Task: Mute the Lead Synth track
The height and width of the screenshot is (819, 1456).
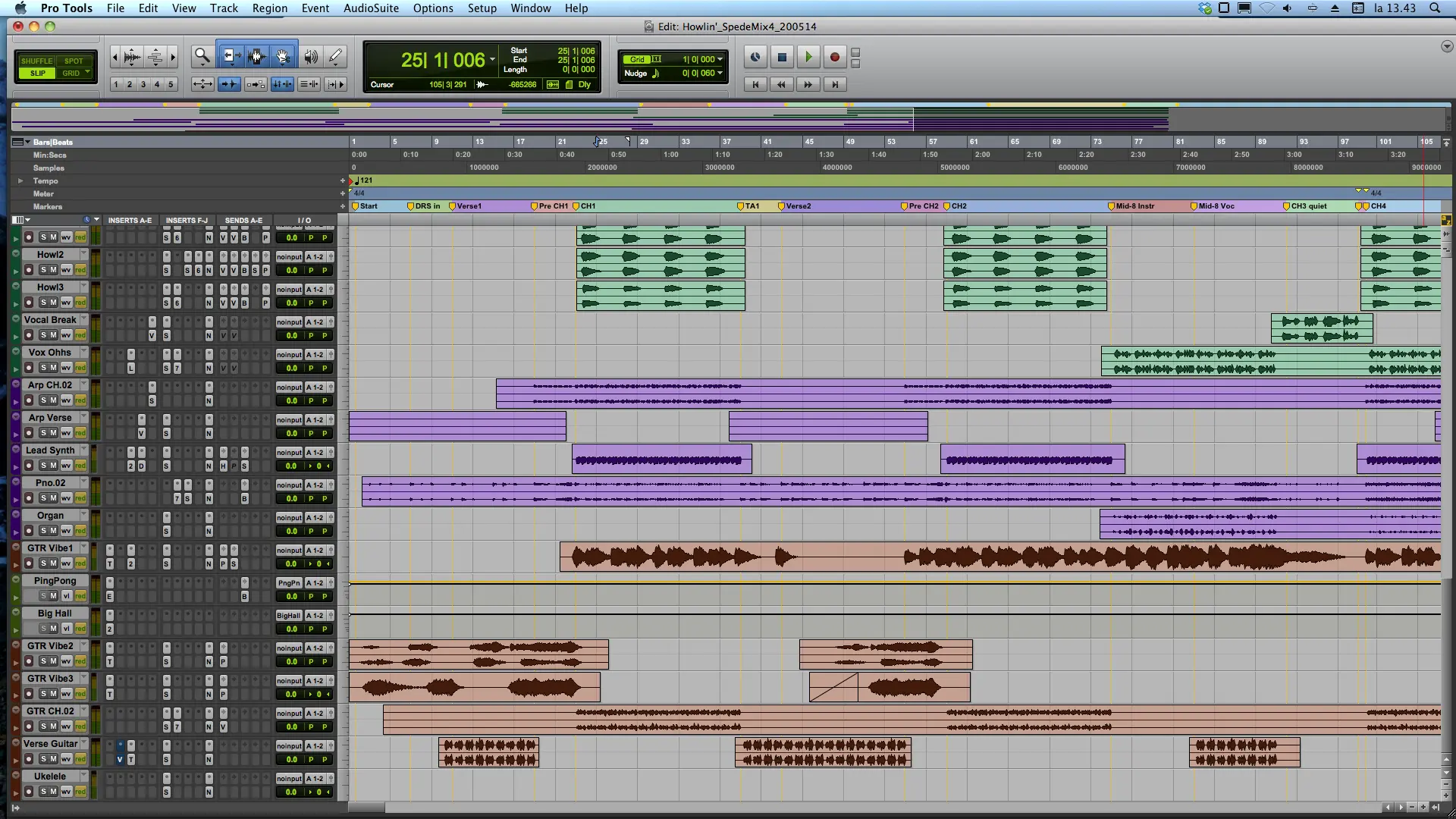Action: click(x=54, y=466)
